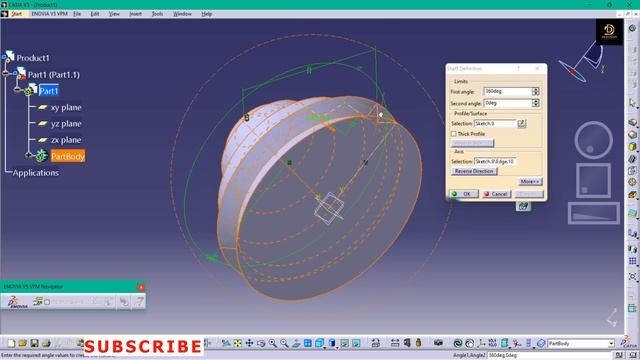Click the help question mark in Shaft Definition
The height and width of the screenshot is (360, 640).
[518, 69]
